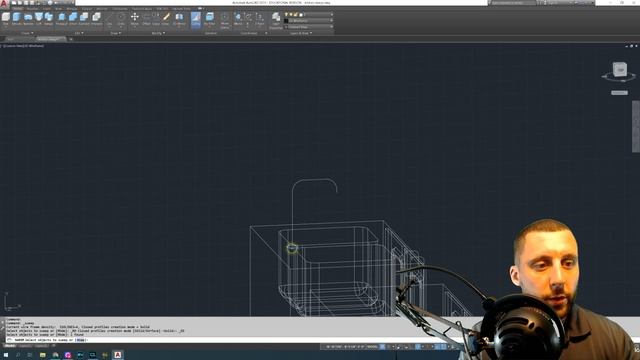Screen dimensions: 640x360
Task: Select the Union tool
Action: pos(73,18)
